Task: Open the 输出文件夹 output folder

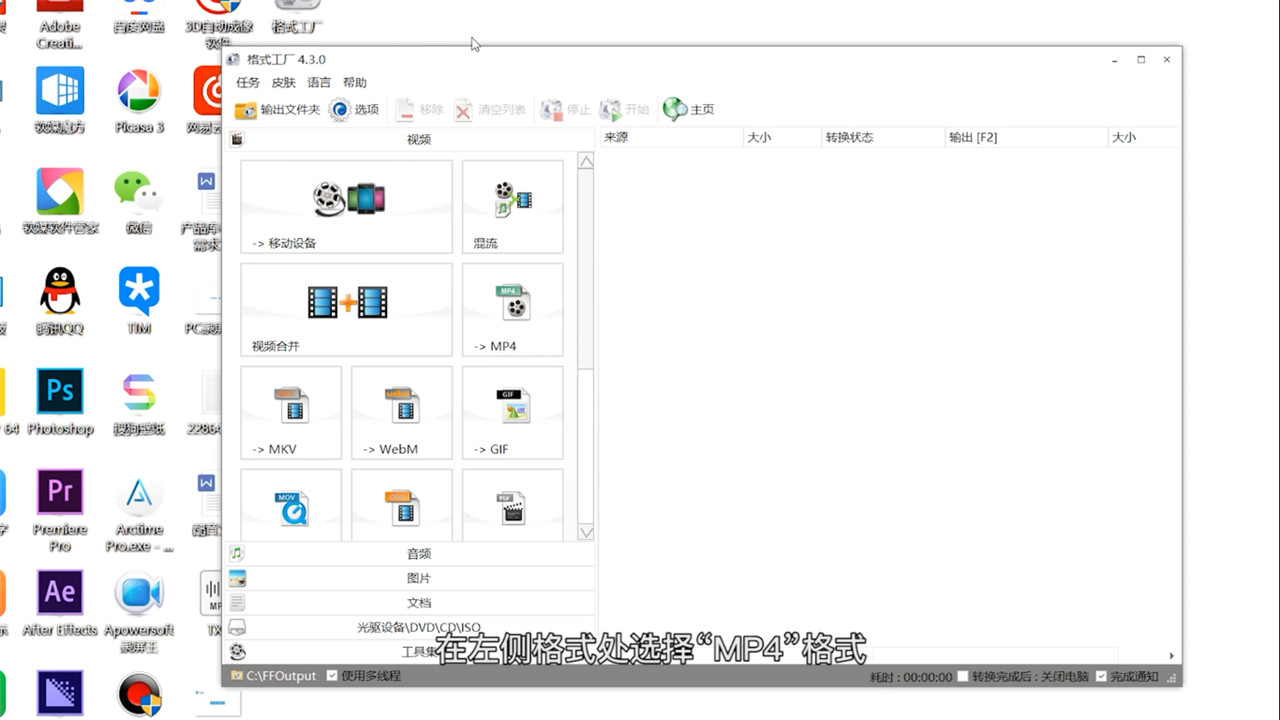Action: [277, 110]
